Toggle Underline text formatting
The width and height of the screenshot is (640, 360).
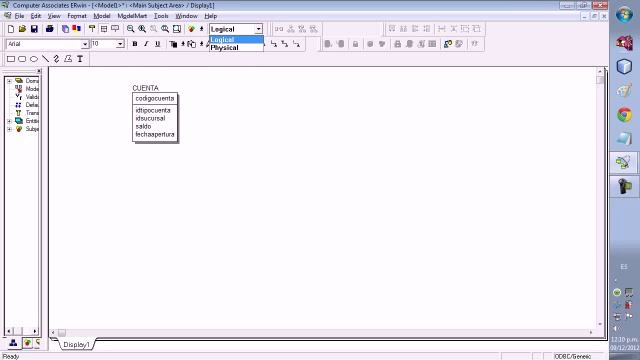coord(158,44)
